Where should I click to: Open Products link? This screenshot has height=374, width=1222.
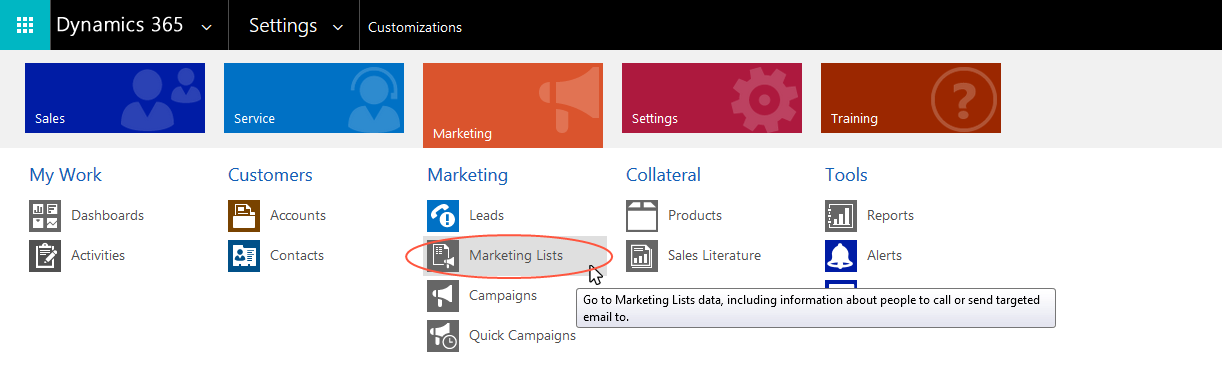(695, 216)
